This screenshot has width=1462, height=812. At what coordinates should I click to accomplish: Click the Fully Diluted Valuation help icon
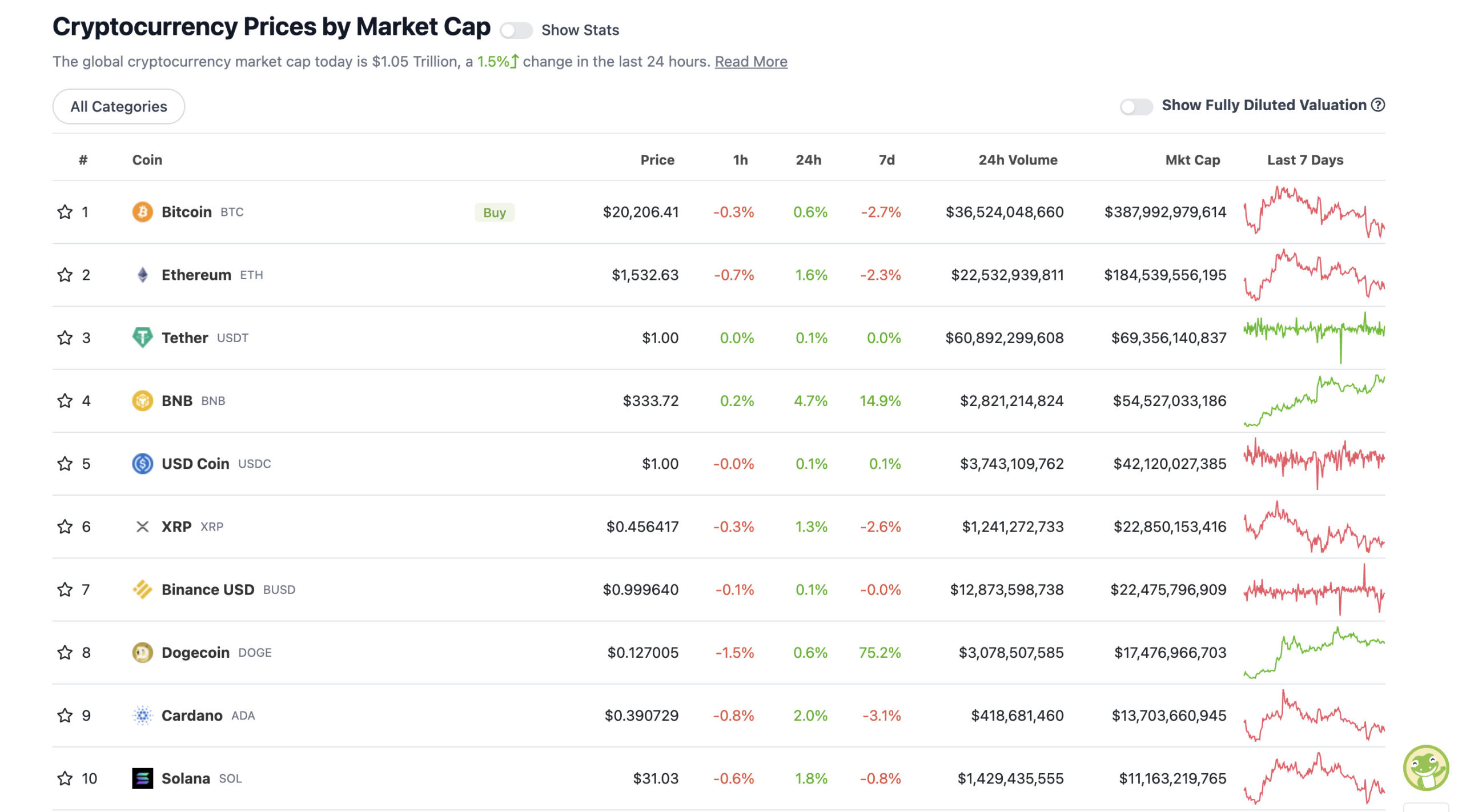click(x=1378, y=105)
